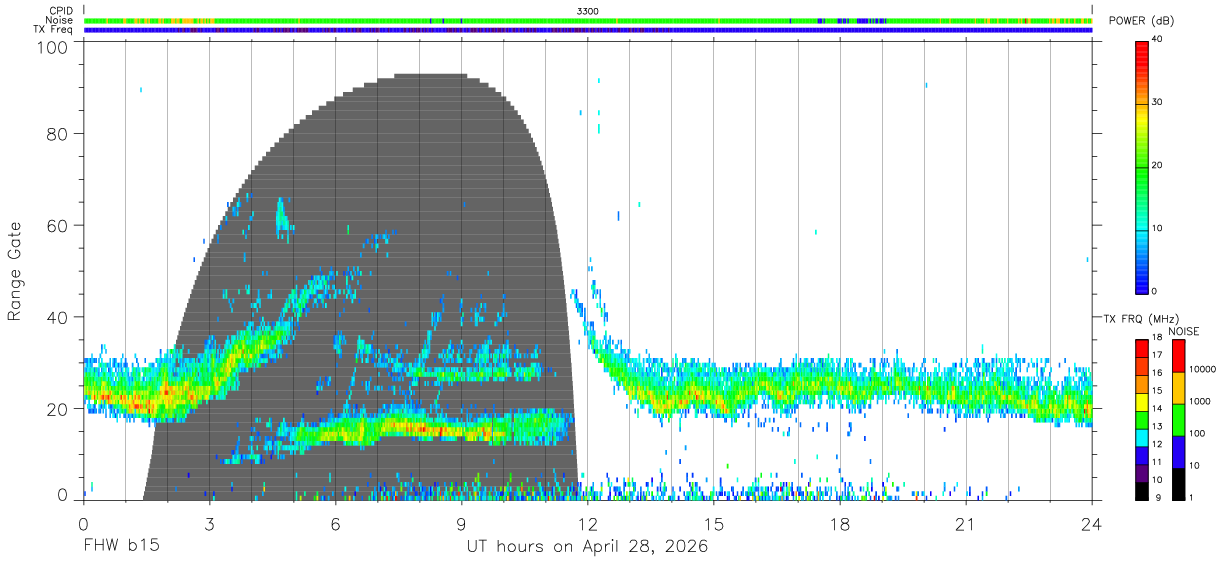Click the 1000 tick on NOISE legend
The height and width of the screenshot is (567, 1228).
coord(1199,401)
